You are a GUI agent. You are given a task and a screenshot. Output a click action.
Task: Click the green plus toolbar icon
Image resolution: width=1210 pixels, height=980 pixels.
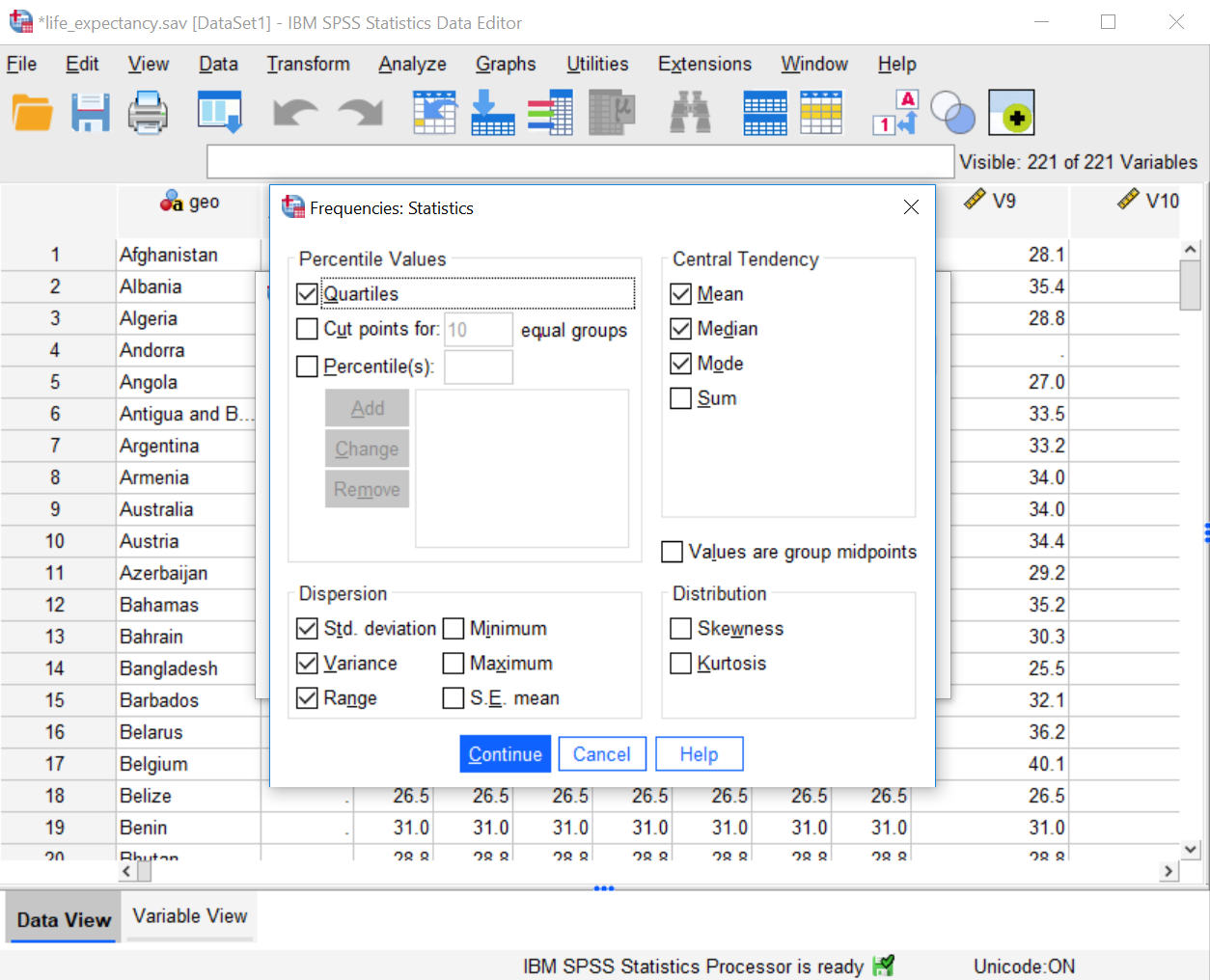[1011, 113]
